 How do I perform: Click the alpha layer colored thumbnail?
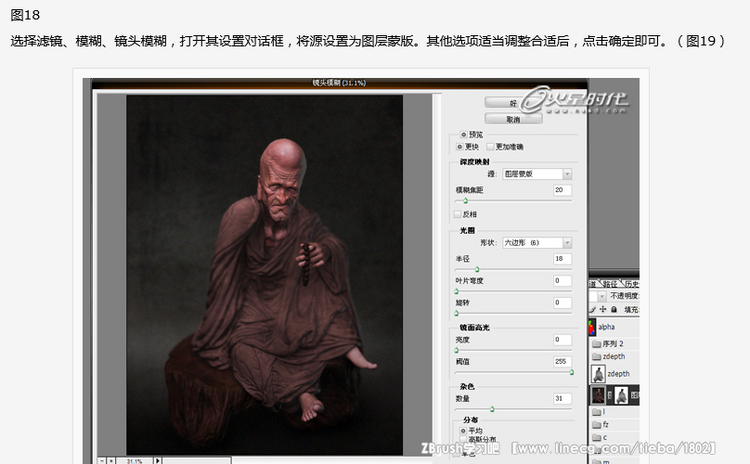click(592, 327)
